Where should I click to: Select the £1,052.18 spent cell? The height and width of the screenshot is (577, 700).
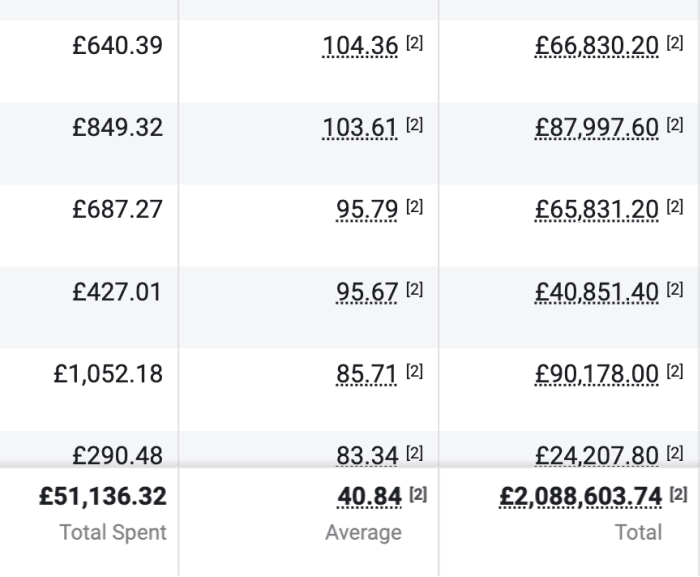pos(108,374)
